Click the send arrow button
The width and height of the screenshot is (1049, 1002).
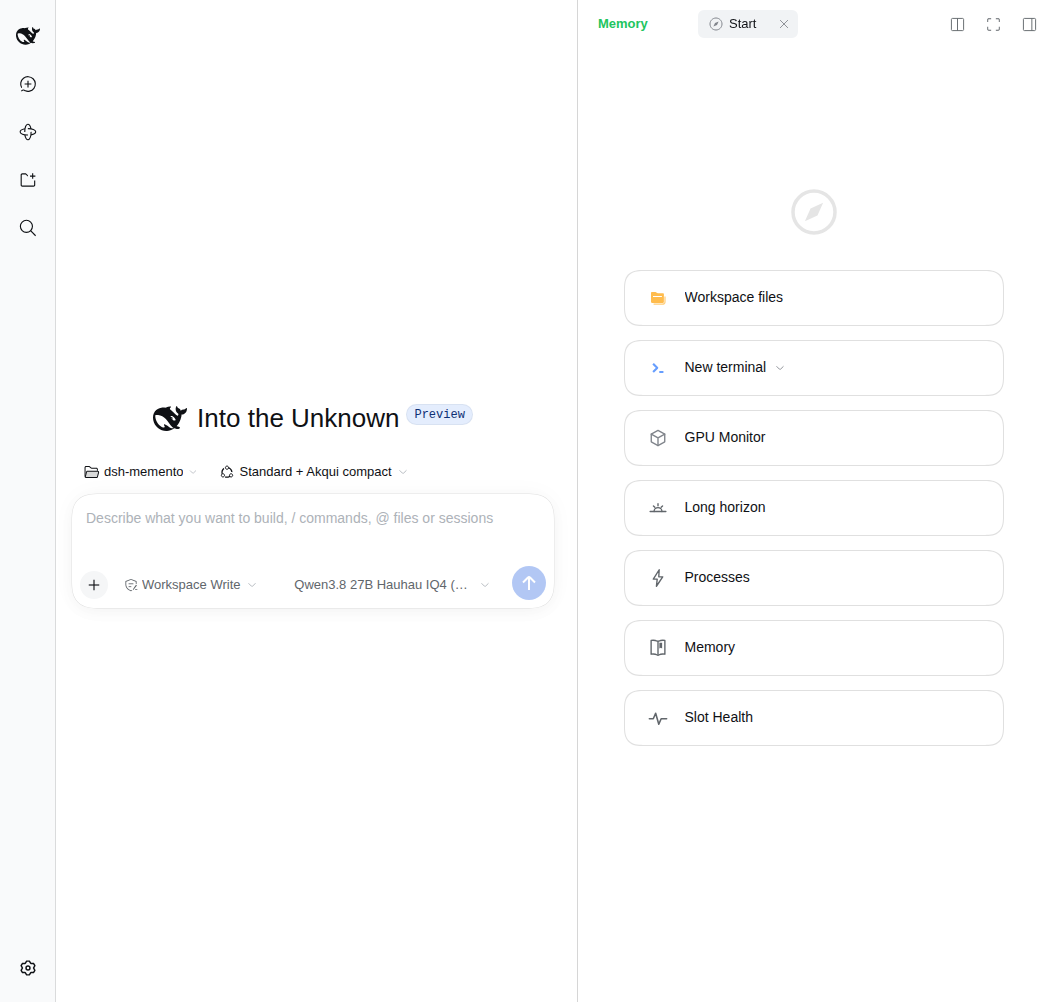point(529,583)
